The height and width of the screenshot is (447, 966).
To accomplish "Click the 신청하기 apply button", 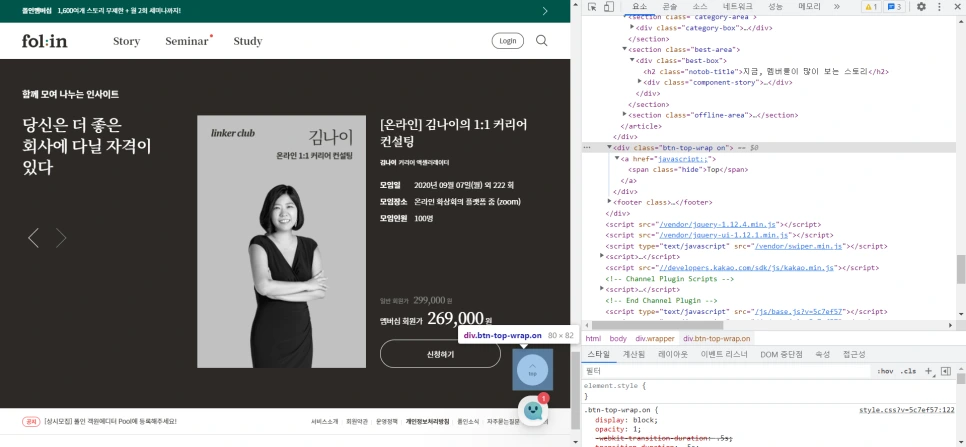I will pos(440,354).
